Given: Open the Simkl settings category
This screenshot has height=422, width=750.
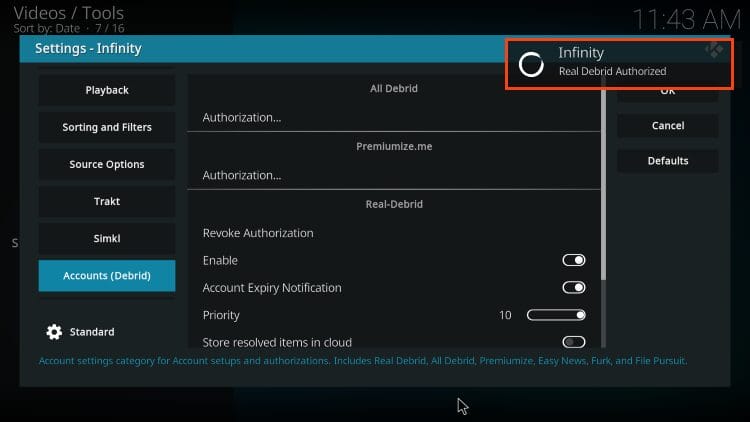Looking at the screenshot, I should click(x=107, y=238).
